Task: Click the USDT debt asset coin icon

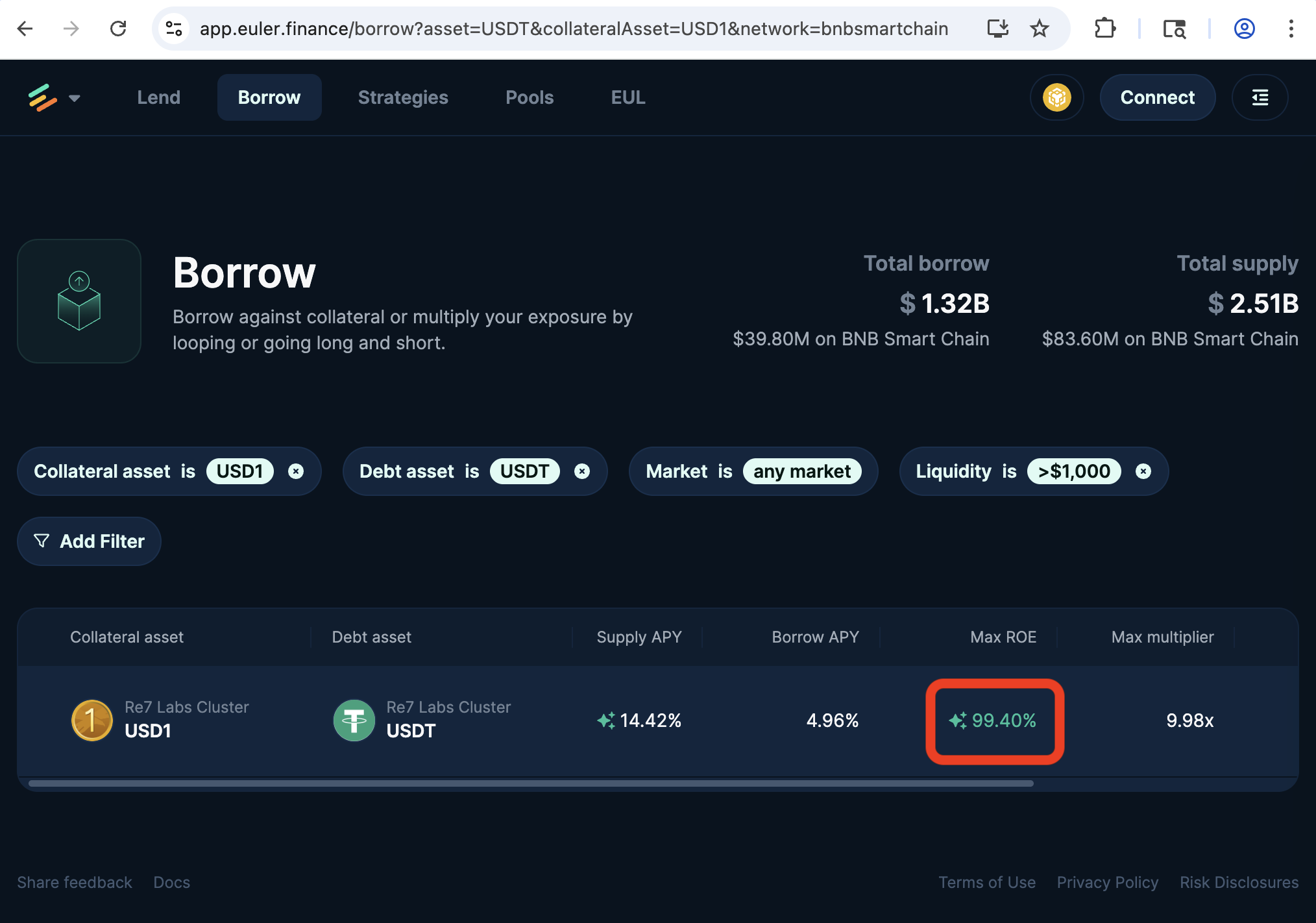Action: point(354,720)
